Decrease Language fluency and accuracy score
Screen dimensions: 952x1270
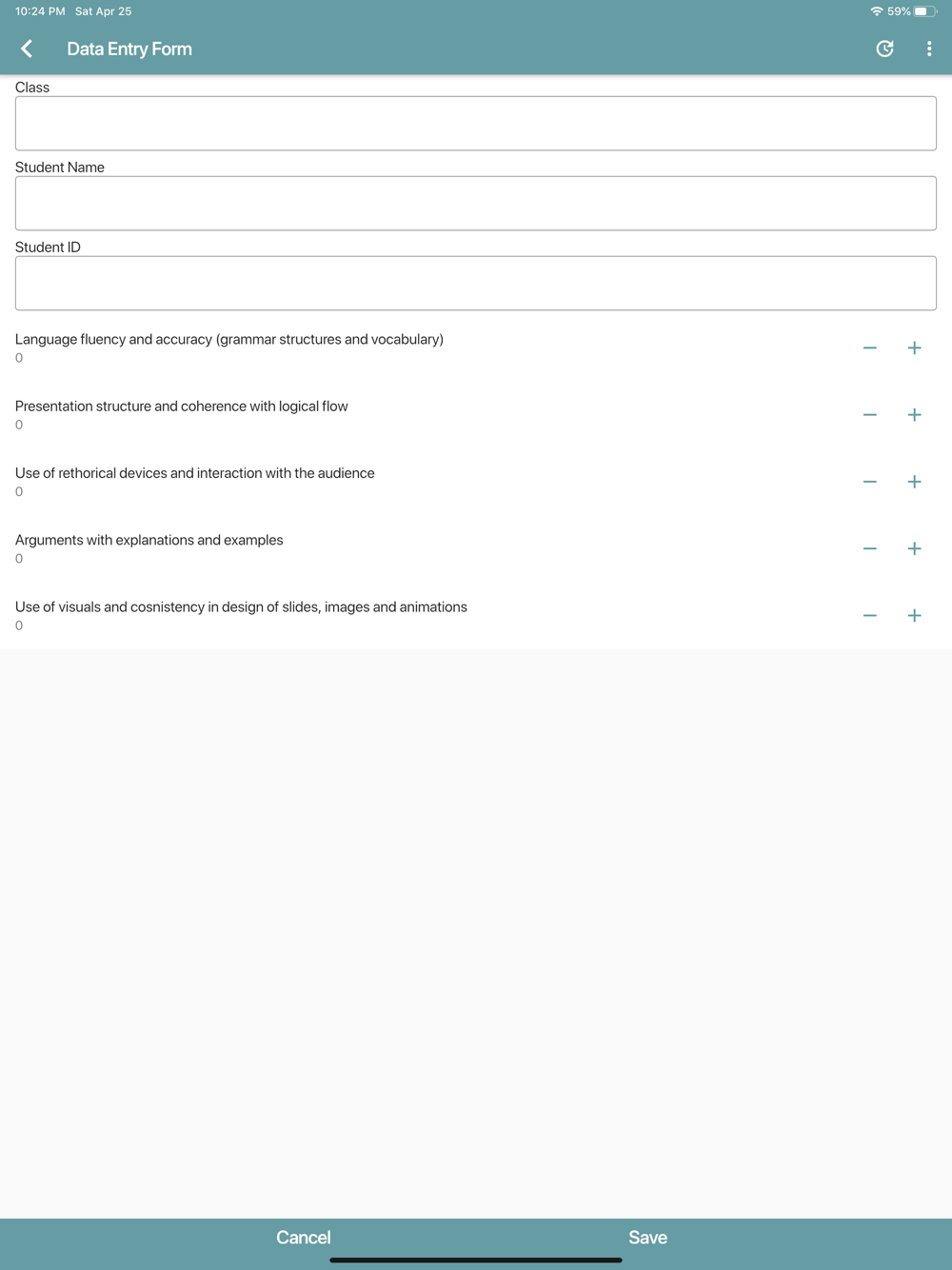click(x=869, y=348)
